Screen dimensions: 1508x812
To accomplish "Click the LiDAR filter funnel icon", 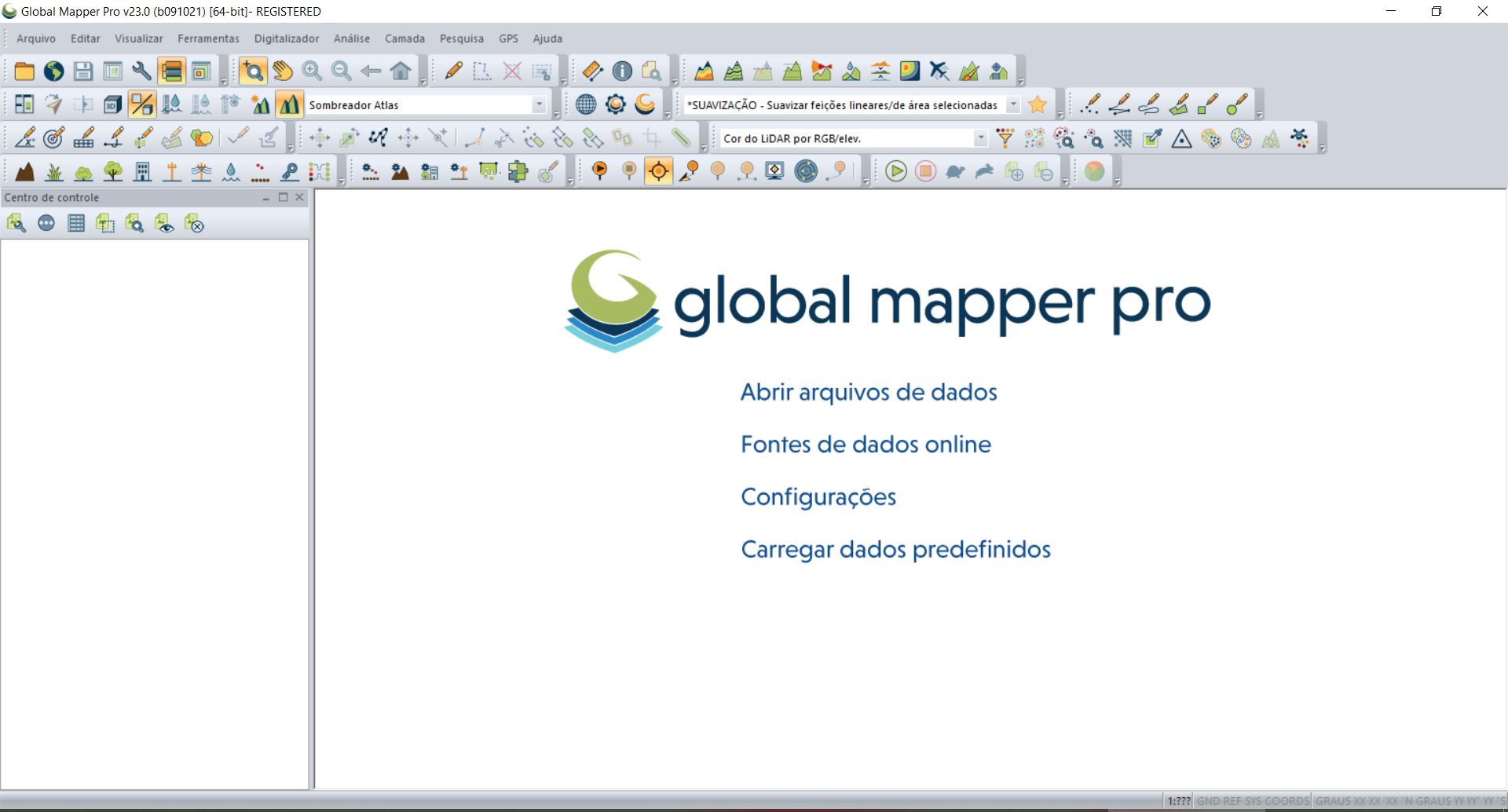I will coord(1005,139).
